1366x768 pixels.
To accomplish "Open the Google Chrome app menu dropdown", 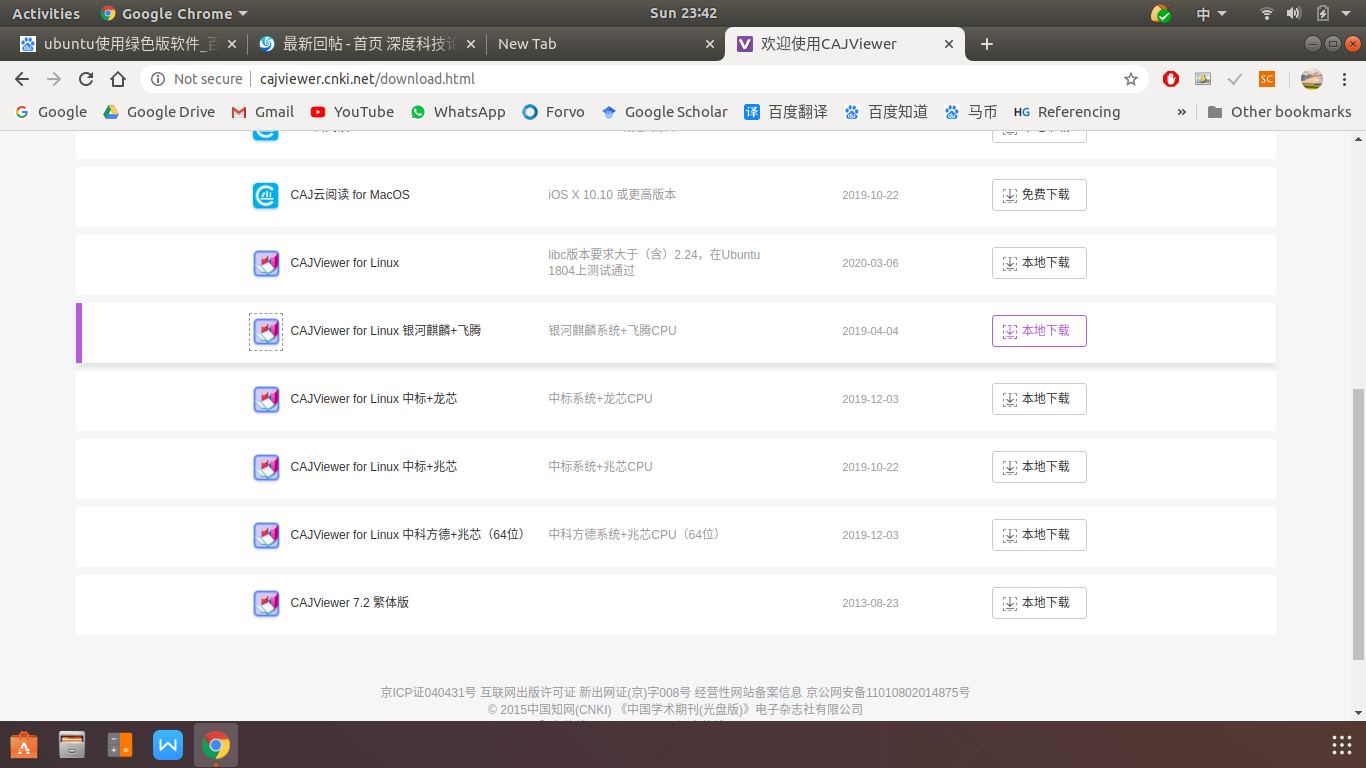I will (174, 14).
